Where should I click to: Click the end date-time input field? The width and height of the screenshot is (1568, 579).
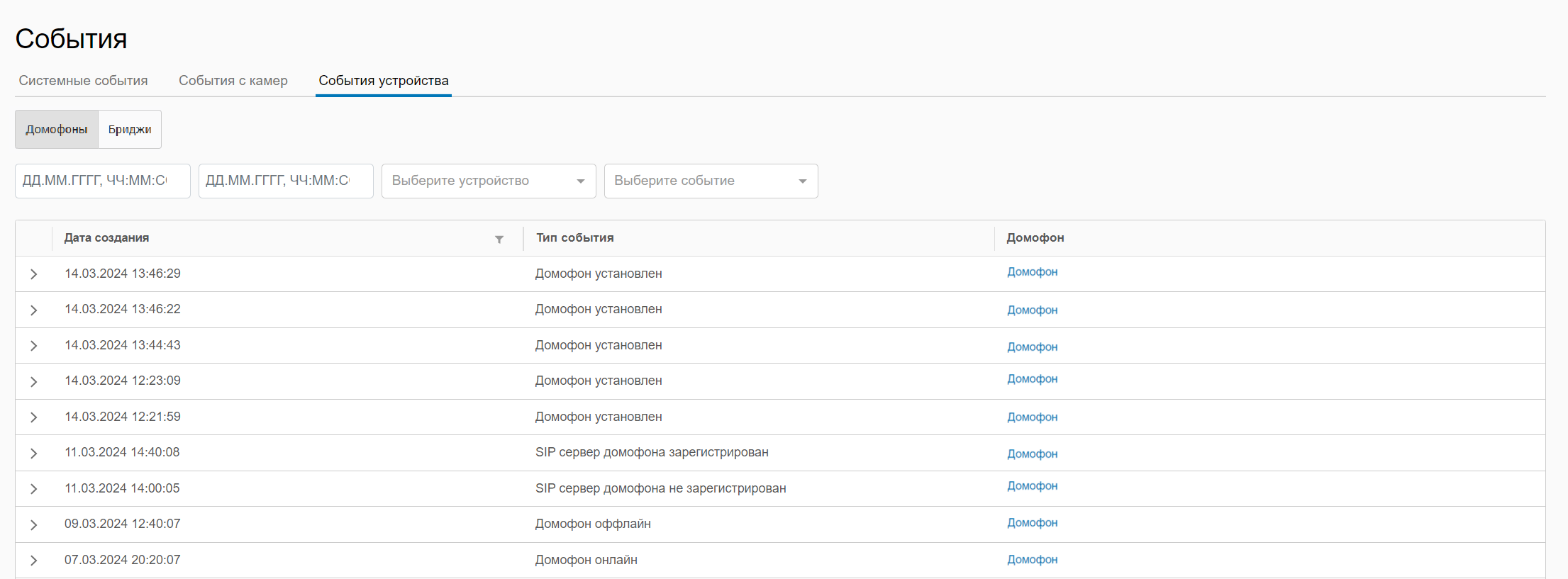point(285,181)
